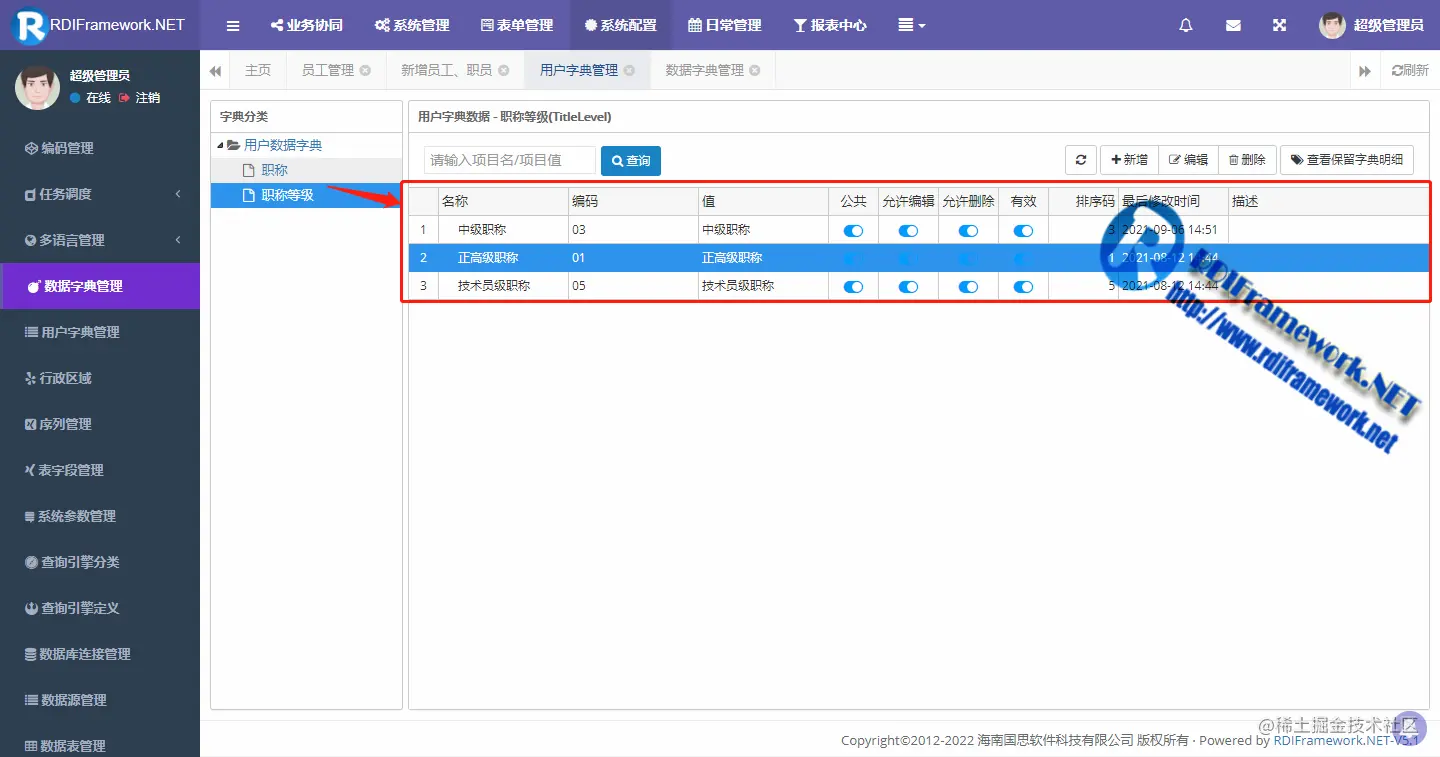This screenshot has height=757, width=1440.
Task: Open the mail message icon
Action: (x=1233, y=25)
